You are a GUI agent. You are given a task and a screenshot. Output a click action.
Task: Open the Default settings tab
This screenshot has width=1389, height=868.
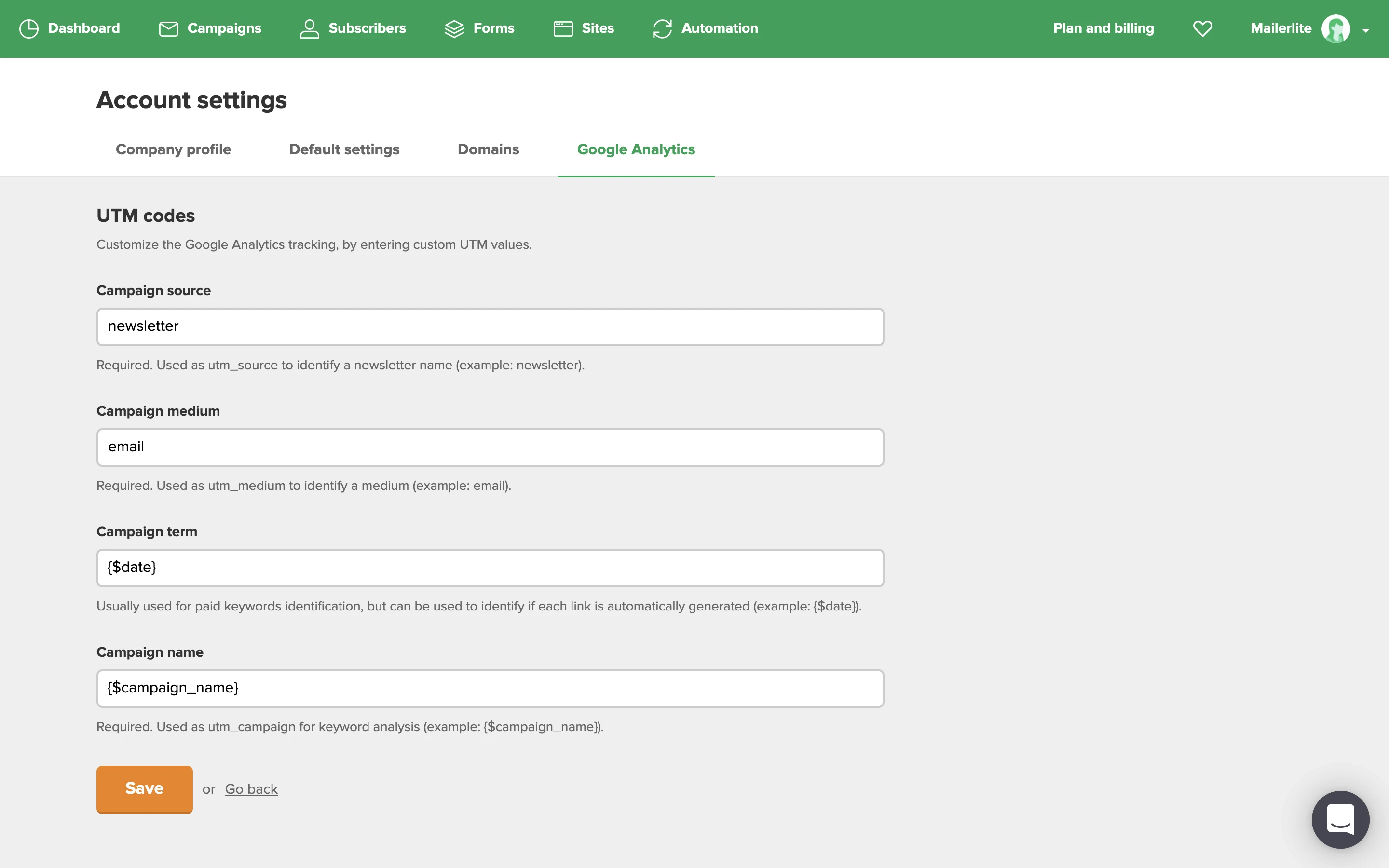pos(344,149)
